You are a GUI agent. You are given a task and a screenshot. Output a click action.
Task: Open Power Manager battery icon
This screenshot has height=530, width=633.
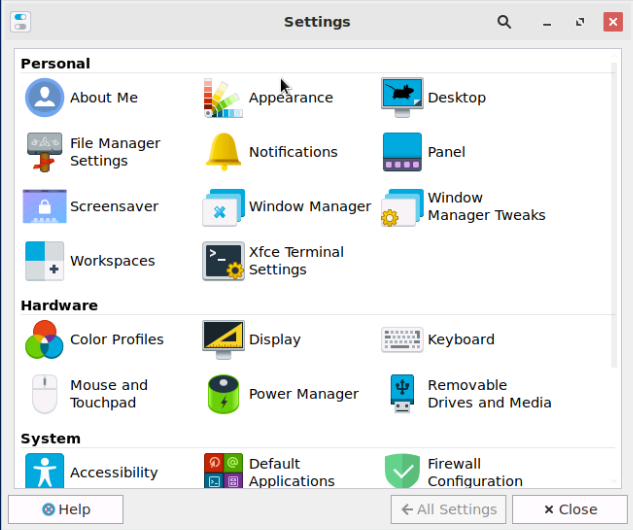click(223, 394)
